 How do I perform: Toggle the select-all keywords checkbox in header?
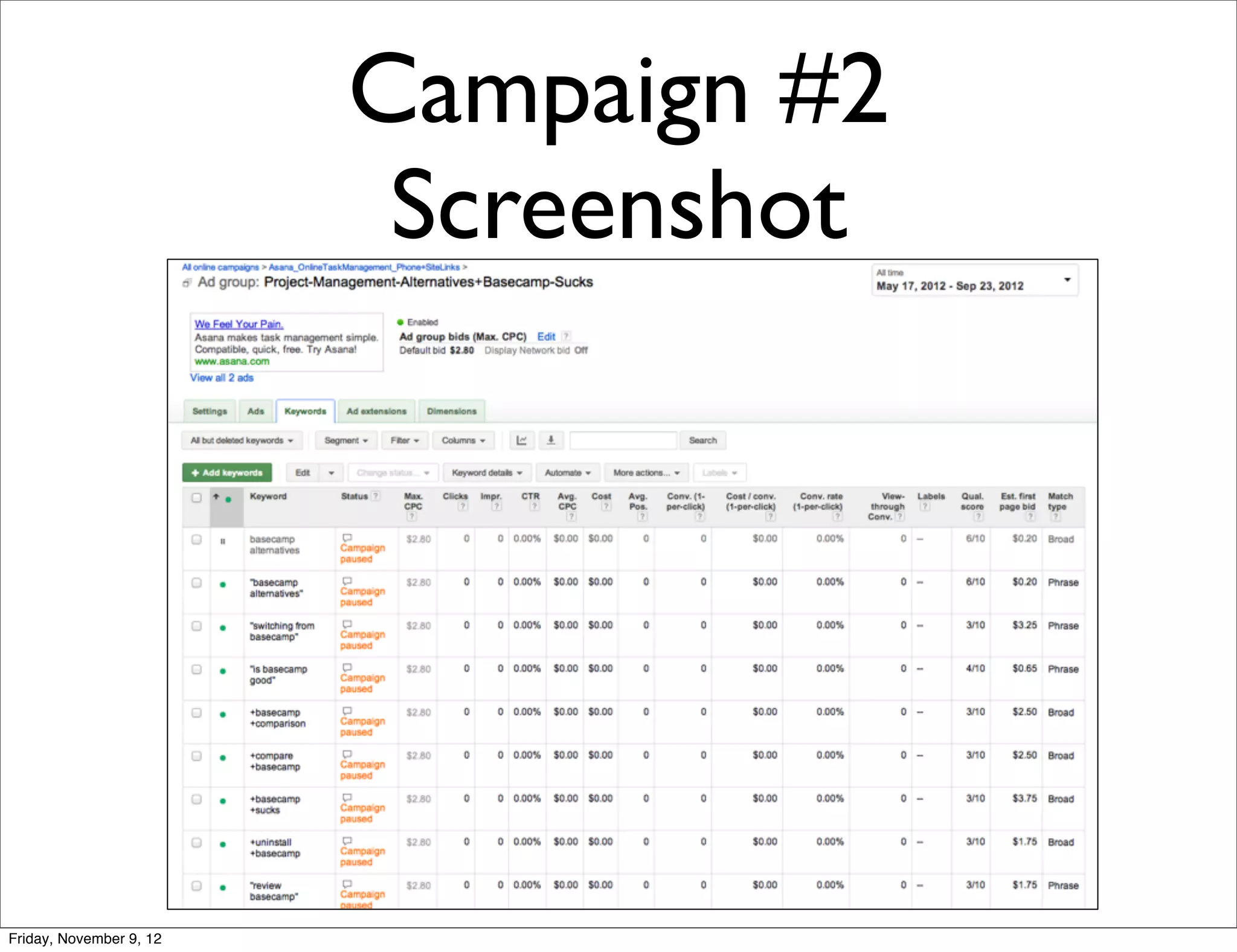click(196, 498)
